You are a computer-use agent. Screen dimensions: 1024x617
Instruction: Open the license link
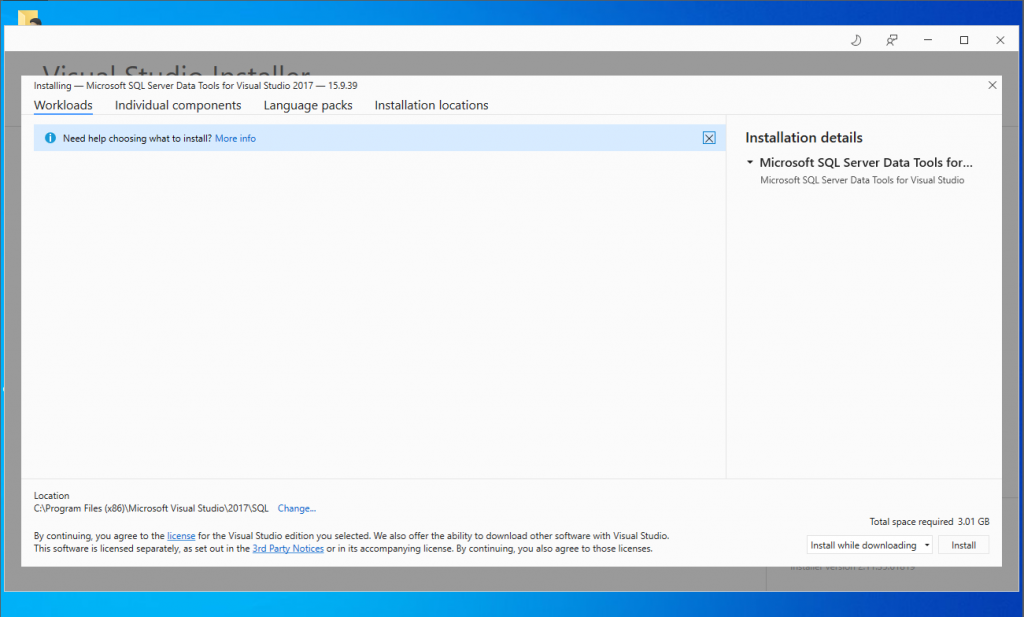pyautogui.click(x=181, y=536)
